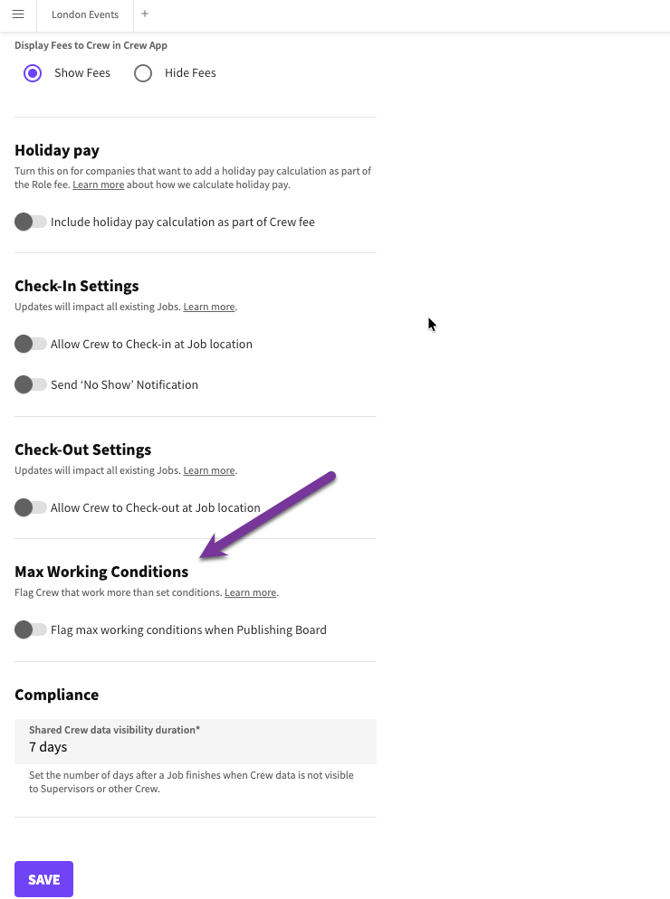Click the Check-In Settings heading
Screen dimensions: 670x899
(x=76, y=286)
